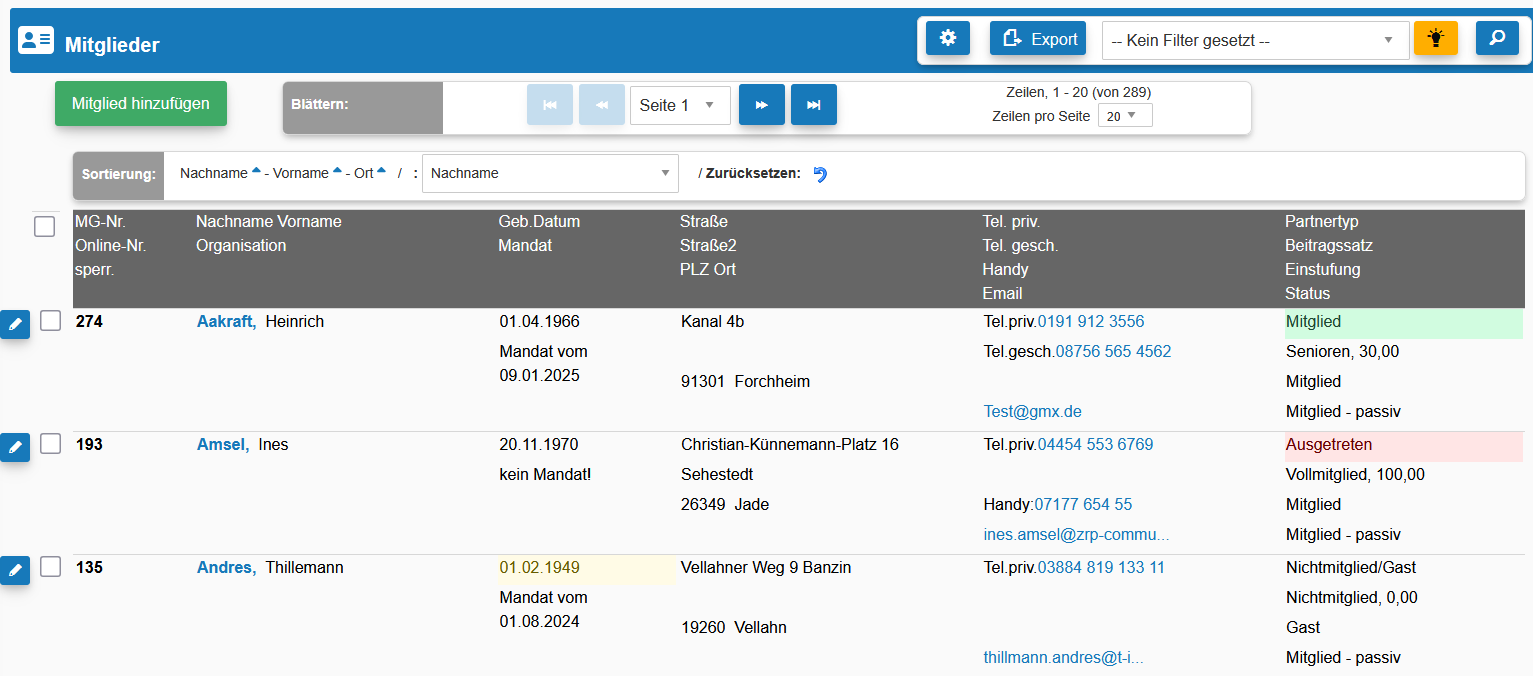The height and width of the screenshot is (676, 1533).
Task: Toggle sort direction arrow next to Nachname
Action: [x=256, y=172]
